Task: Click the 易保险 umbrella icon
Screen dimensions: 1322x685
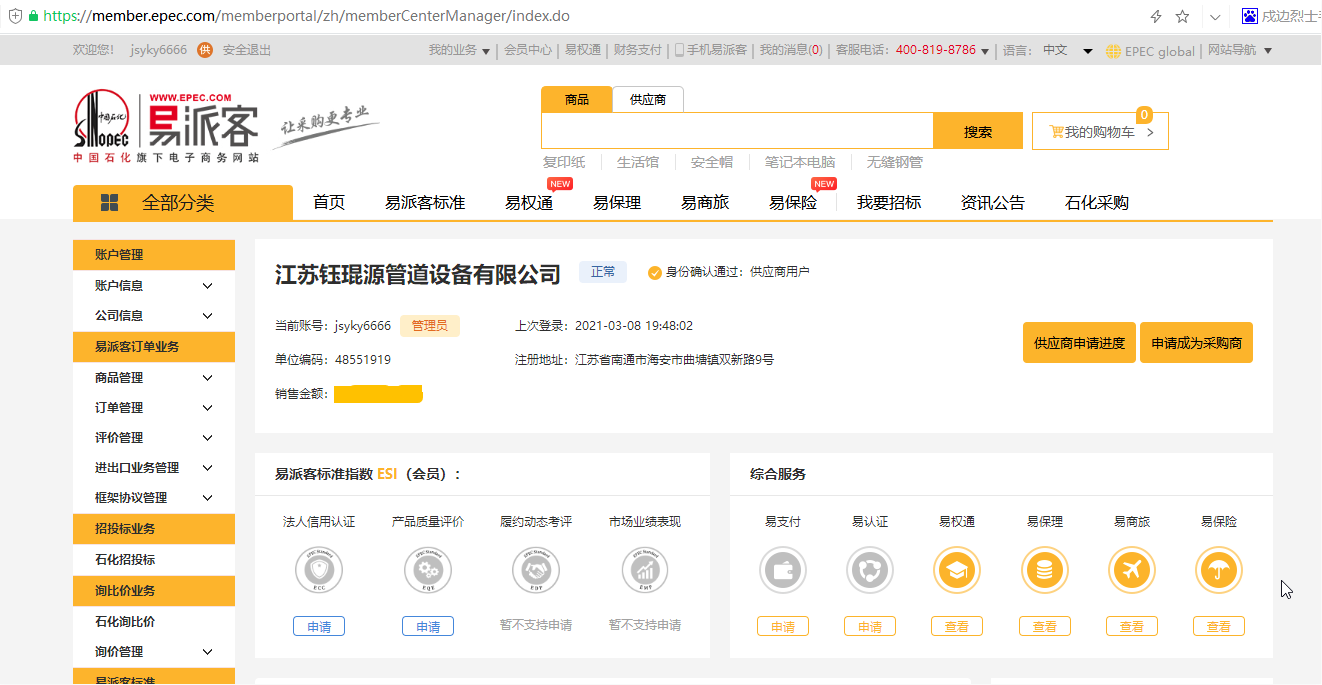Action: [1219, 570]
